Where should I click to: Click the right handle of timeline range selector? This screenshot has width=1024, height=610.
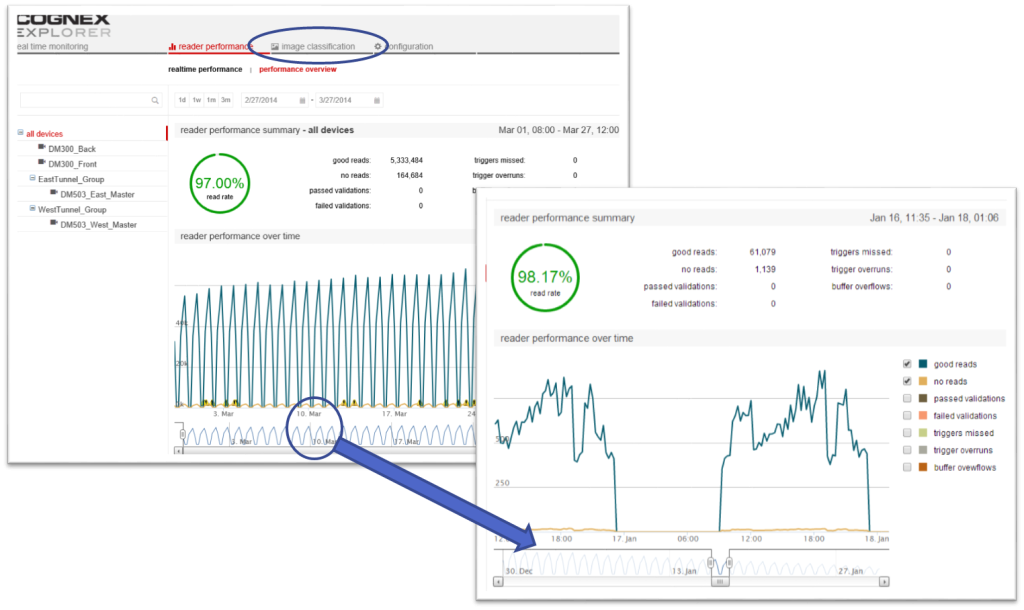click(x=729, y=563)
